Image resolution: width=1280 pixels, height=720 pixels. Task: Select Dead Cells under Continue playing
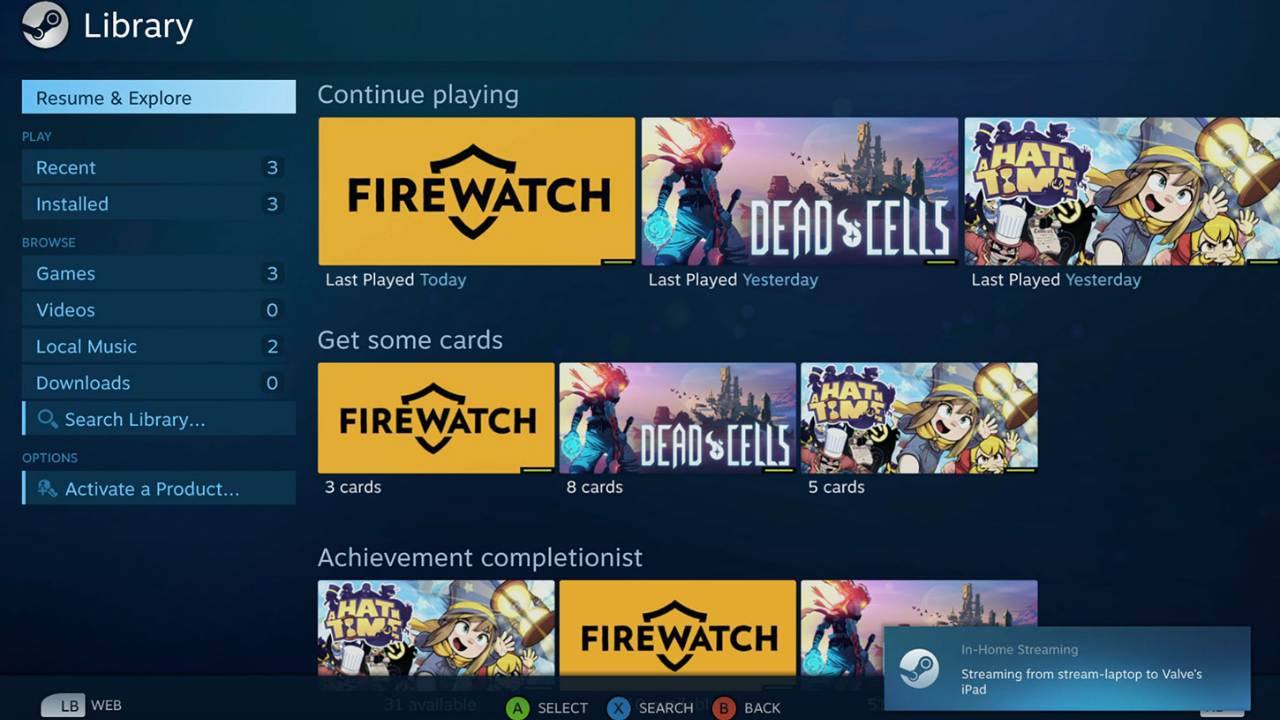tap(800, 191)
